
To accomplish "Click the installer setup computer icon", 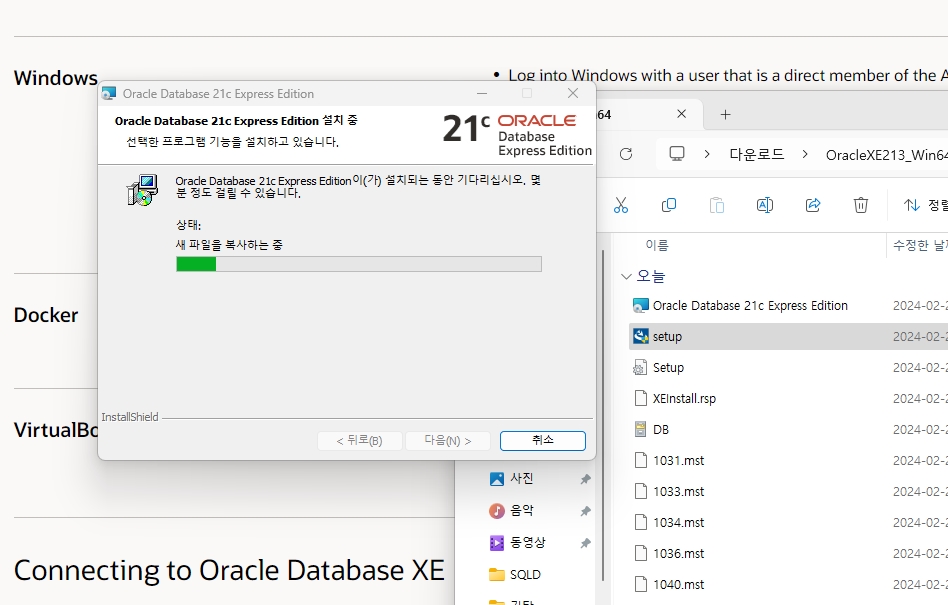I will [x=143, y=190].
